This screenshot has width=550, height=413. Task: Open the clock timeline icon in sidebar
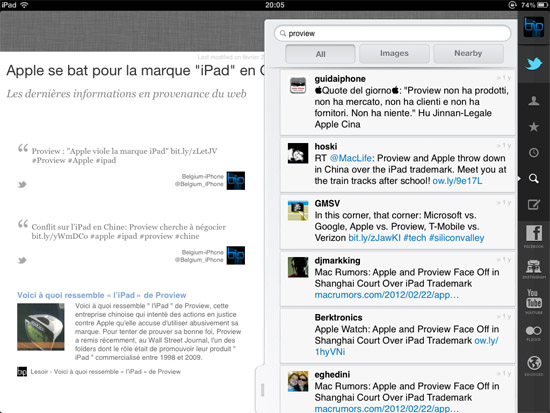click(534, 153)
